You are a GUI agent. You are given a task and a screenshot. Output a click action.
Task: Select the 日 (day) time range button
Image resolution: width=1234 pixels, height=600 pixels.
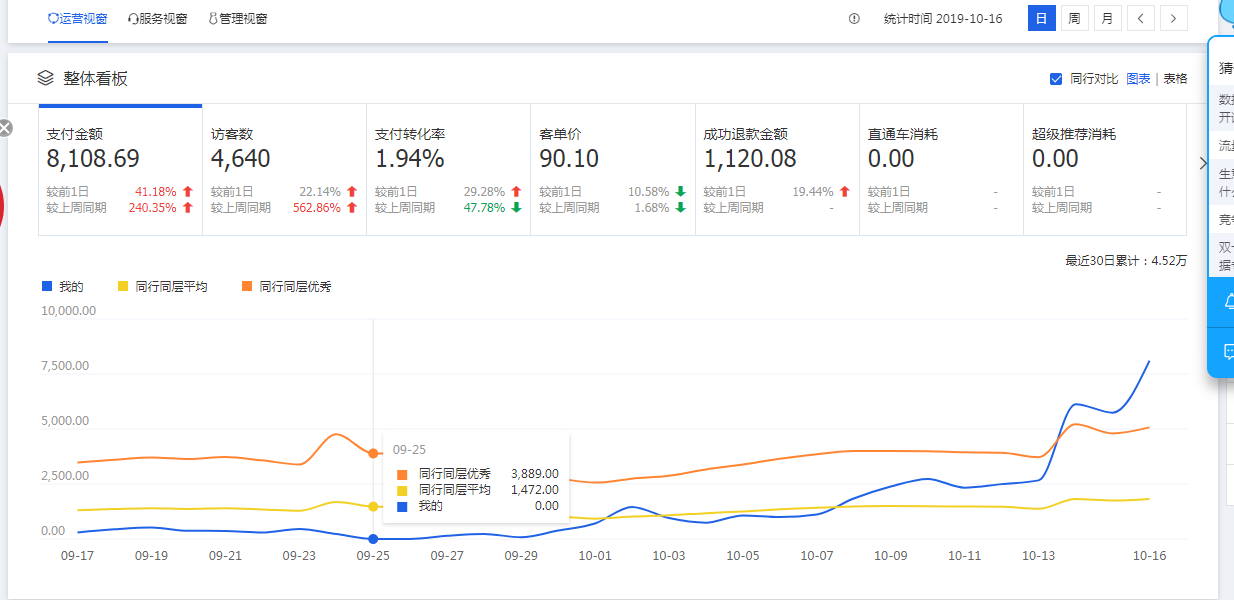tap(1041, 18)
